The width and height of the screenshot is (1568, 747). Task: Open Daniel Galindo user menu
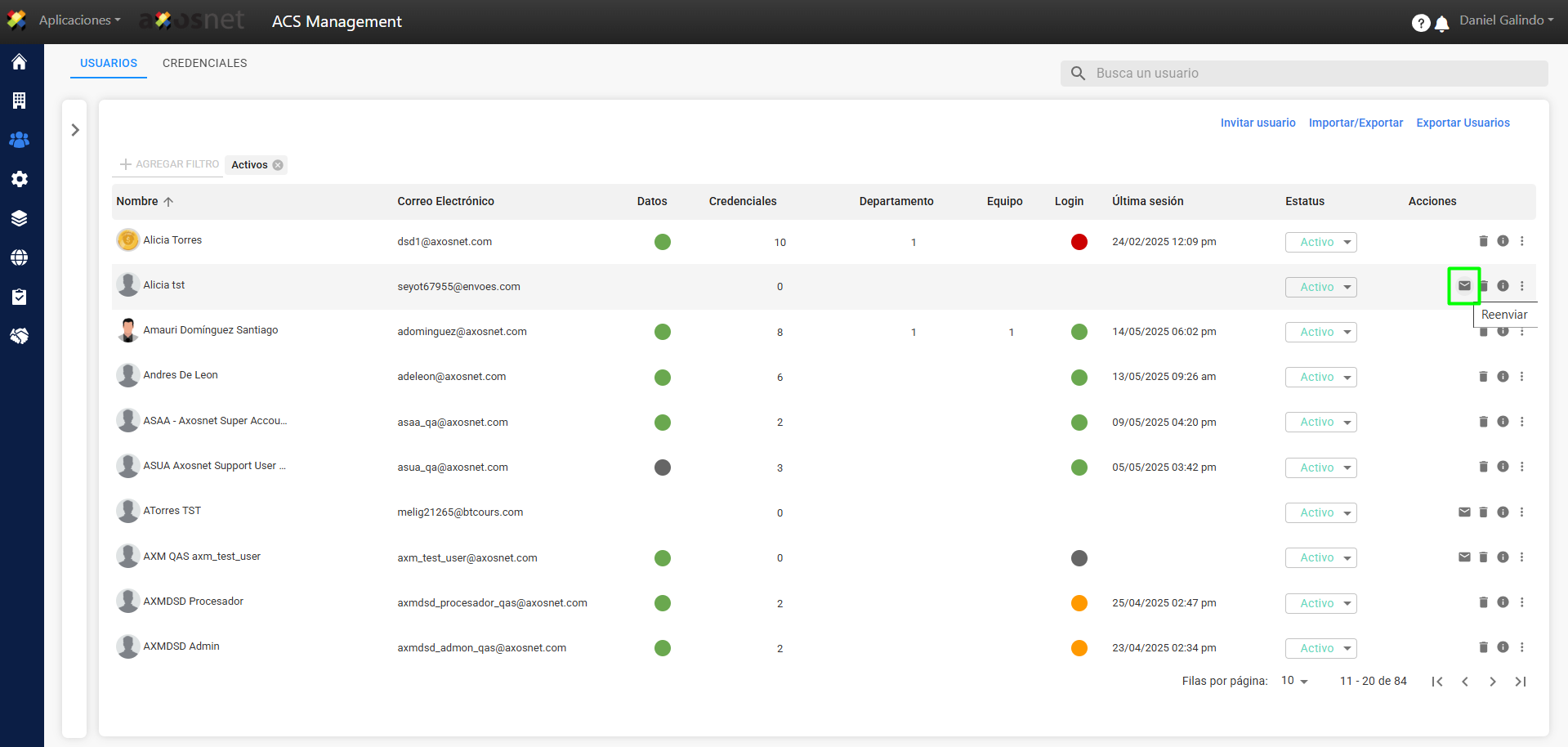[x=1506, y=20]
